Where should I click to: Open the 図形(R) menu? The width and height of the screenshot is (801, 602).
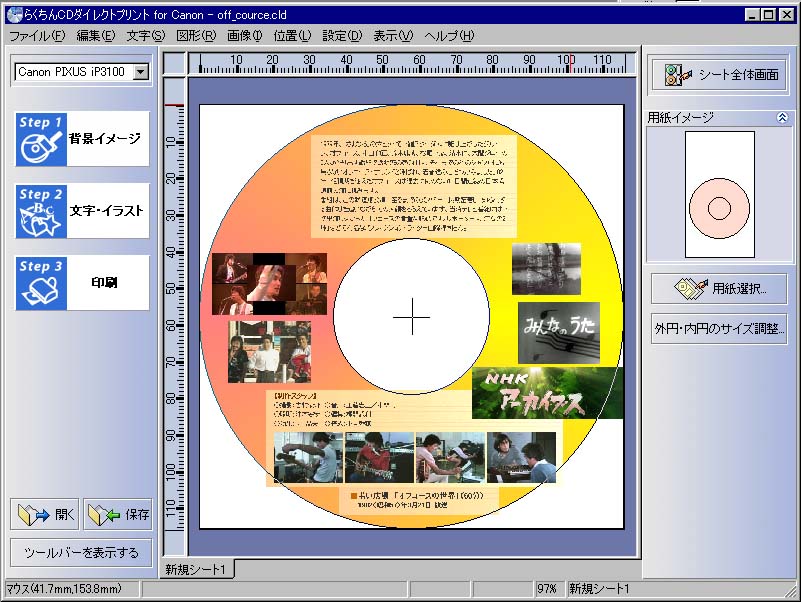196,36
